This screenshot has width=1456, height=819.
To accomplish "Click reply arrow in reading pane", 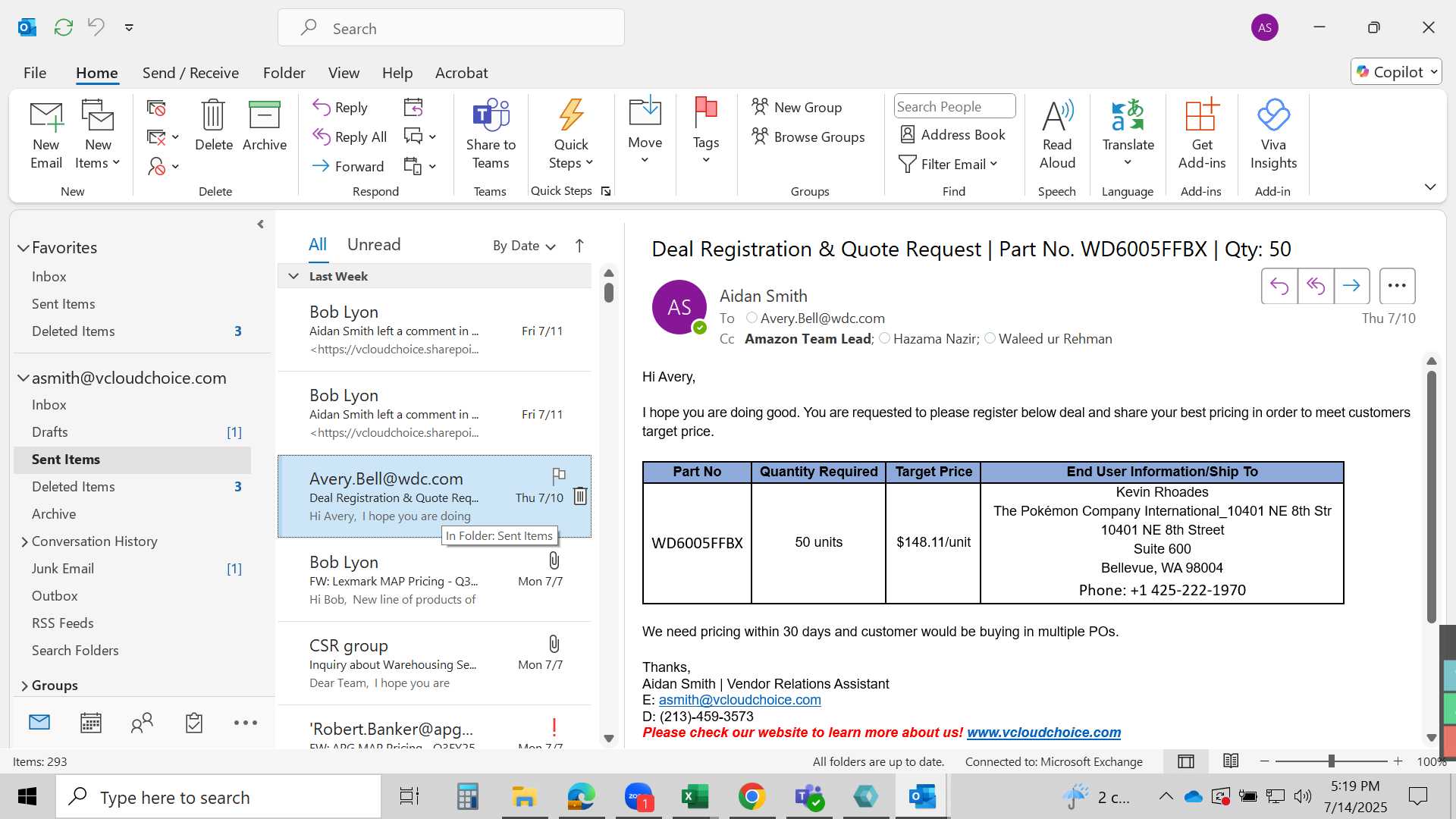I will point(1279,286).
